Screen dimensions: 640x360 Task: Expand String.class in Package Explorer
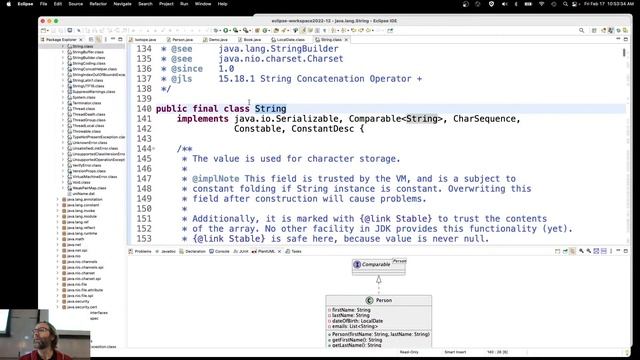pos(63,47)
